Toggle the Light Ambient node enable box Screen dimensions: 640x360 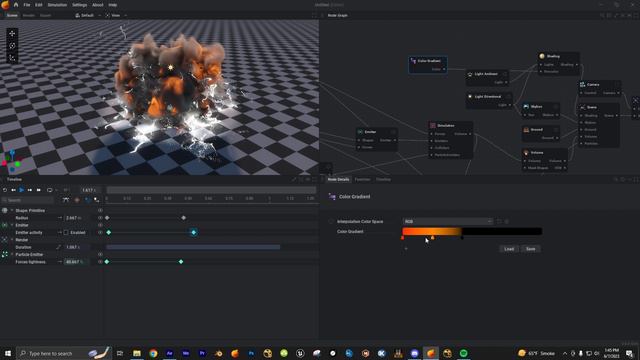[505, 74]
